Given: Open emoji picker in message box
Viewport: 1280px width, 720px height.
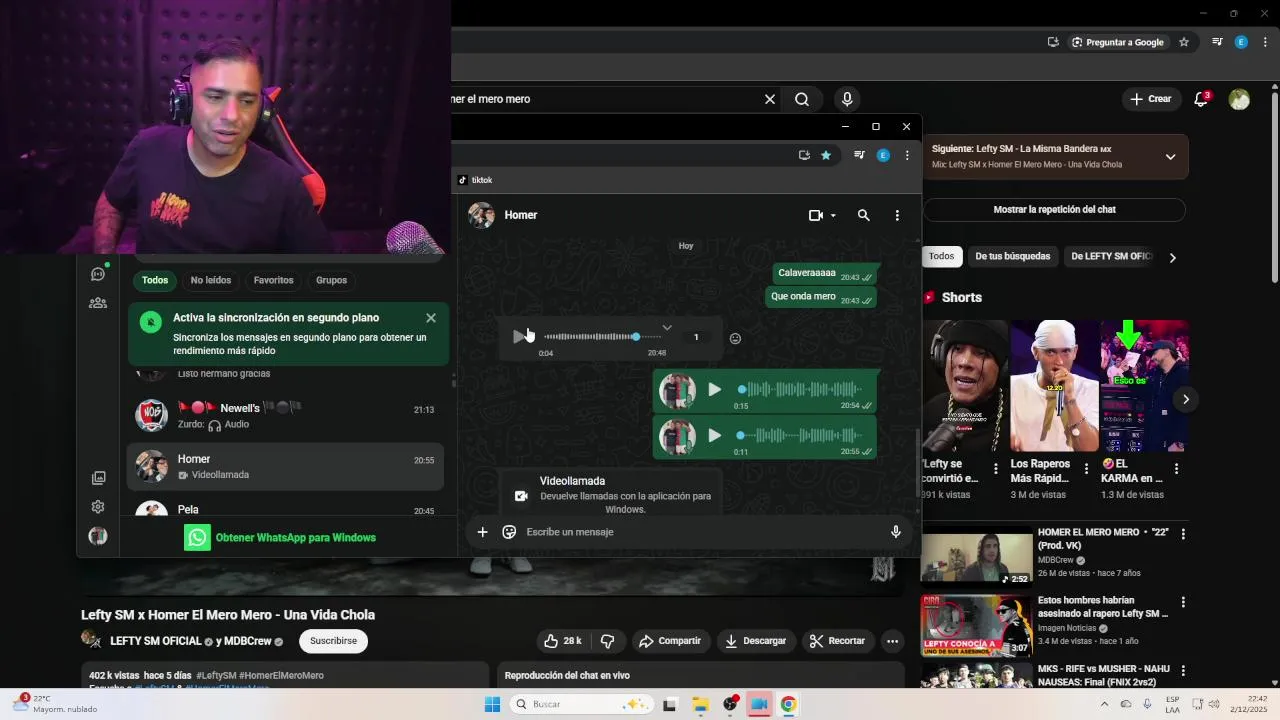Looking at the screenshot, I should (x=509, y=532).
